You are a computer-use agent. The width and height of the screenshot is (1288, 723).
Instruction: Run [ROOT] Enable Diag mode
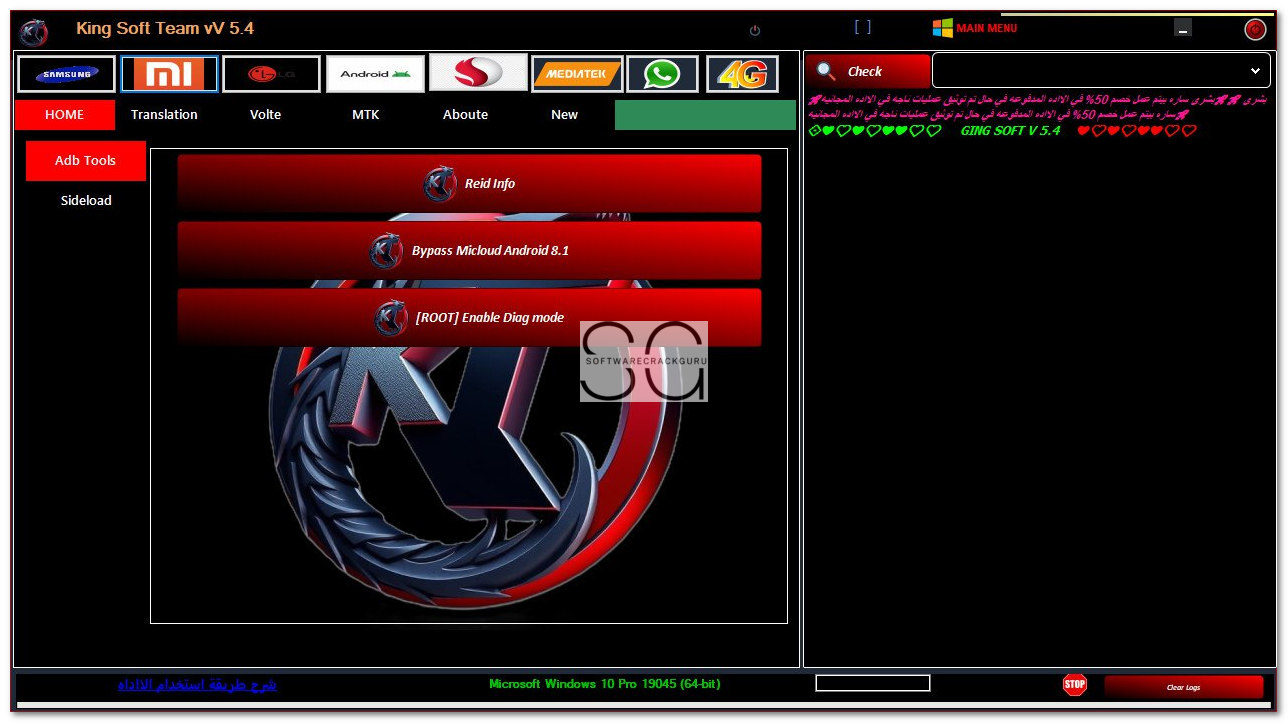[469, 318]
